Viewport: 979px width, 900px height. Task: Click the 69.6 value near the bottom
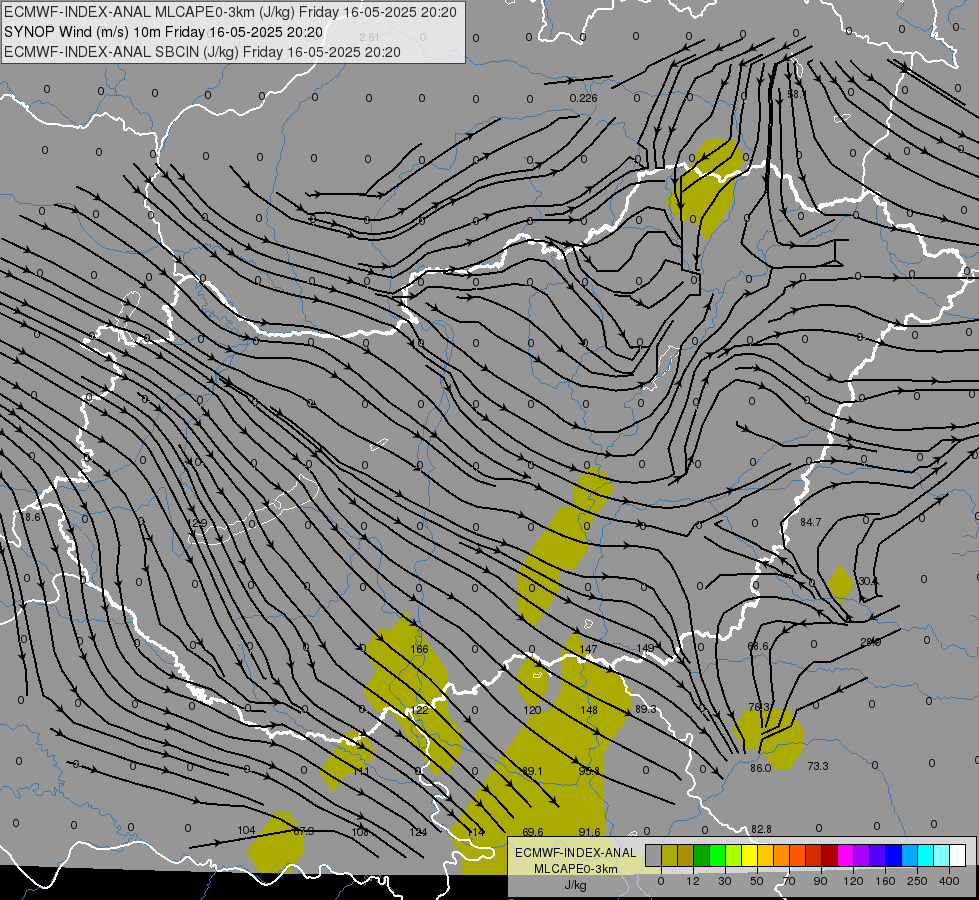point(533,832)
